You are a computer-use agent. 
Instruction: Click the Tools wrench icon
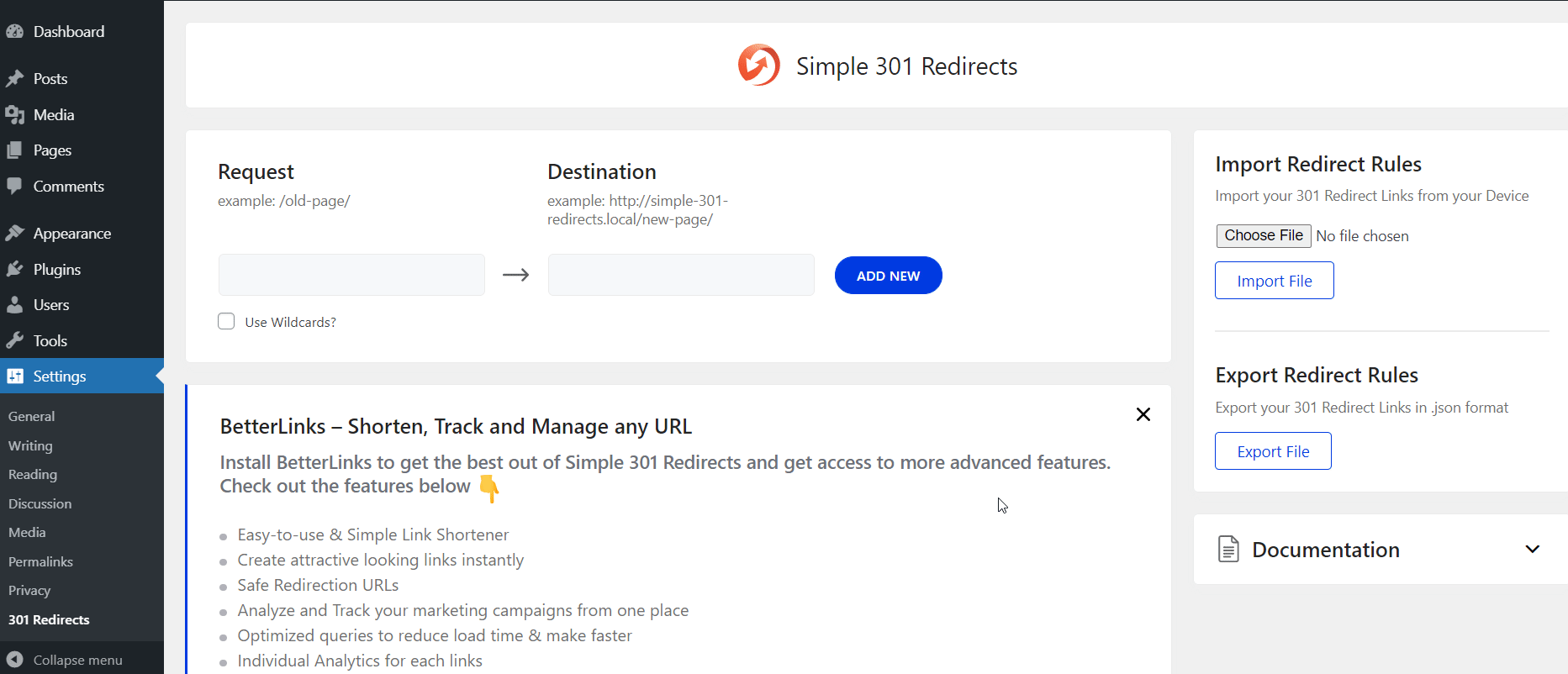click(x=14, y=341)
